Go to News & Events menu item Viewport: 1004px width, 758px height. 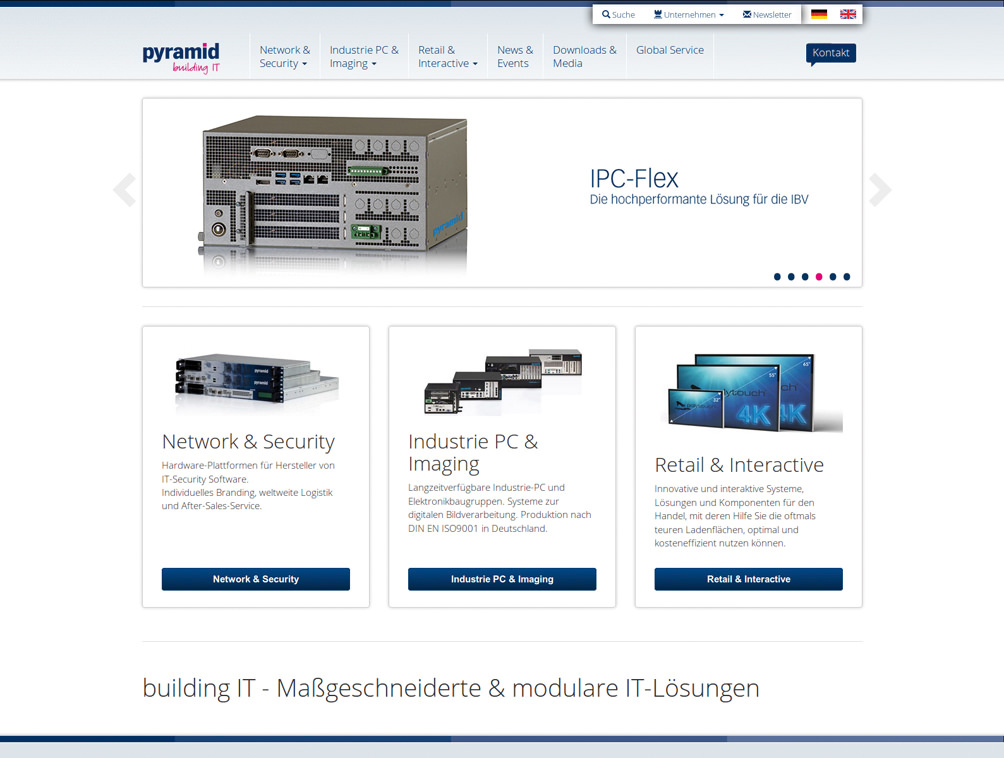[x=515, y=56]
